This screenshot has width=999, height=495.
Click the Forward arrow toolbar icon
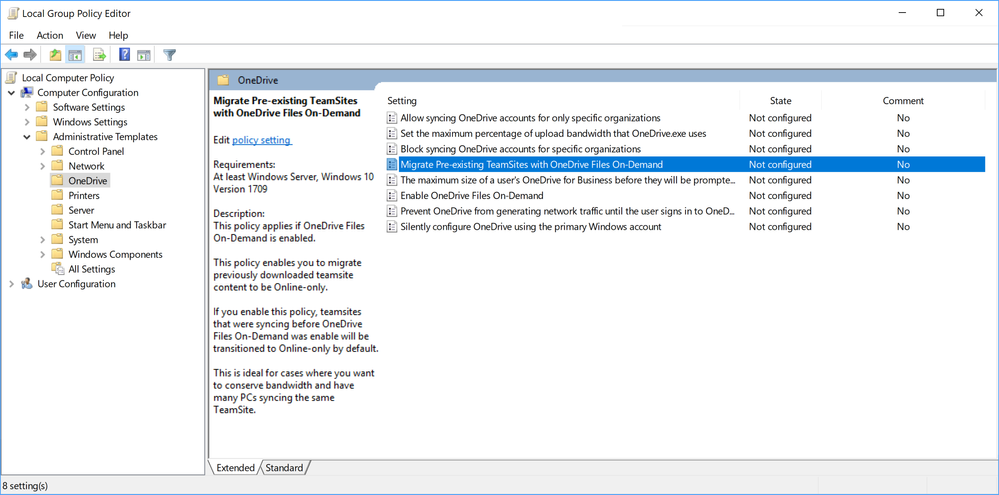point(30,55)
